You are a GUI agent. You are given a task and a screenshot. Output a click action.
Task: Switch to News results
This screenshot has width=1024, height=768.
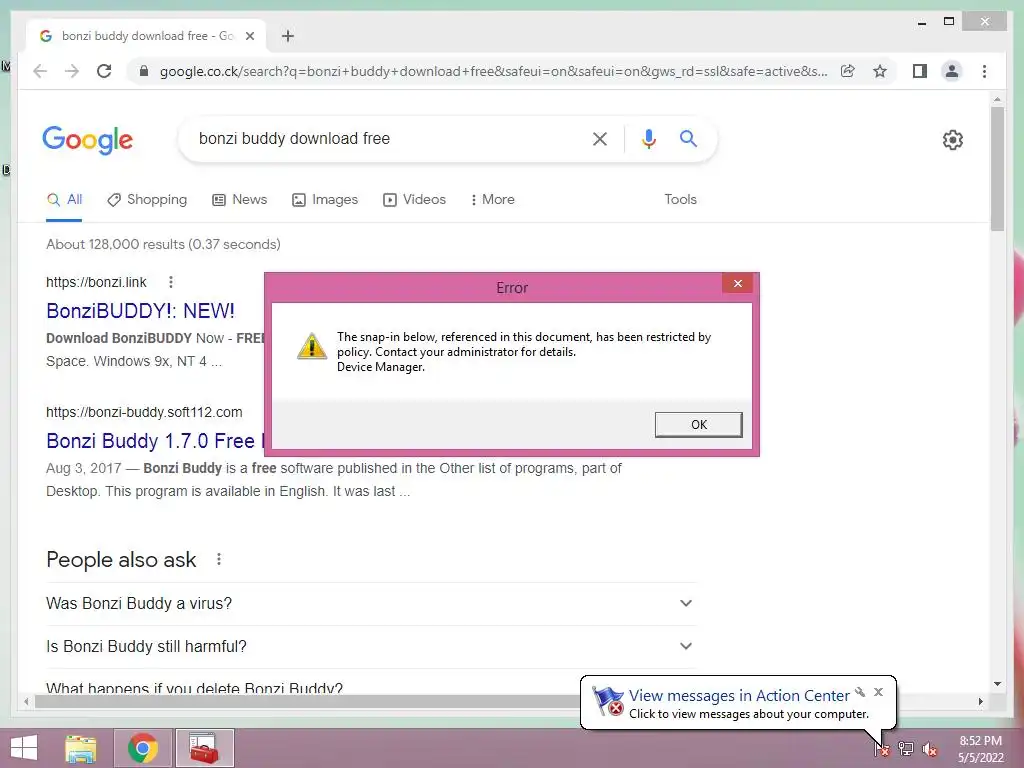[x=240, y=200]
